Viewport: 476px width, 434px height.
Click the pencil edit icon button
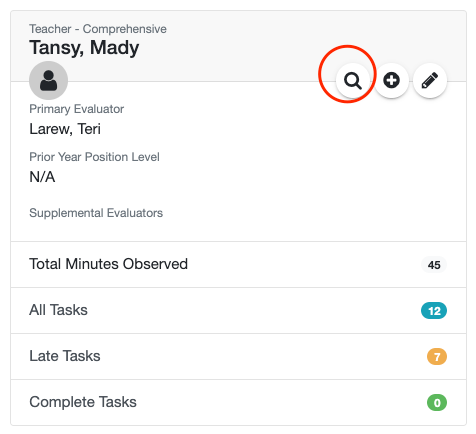tap(430, 81)
